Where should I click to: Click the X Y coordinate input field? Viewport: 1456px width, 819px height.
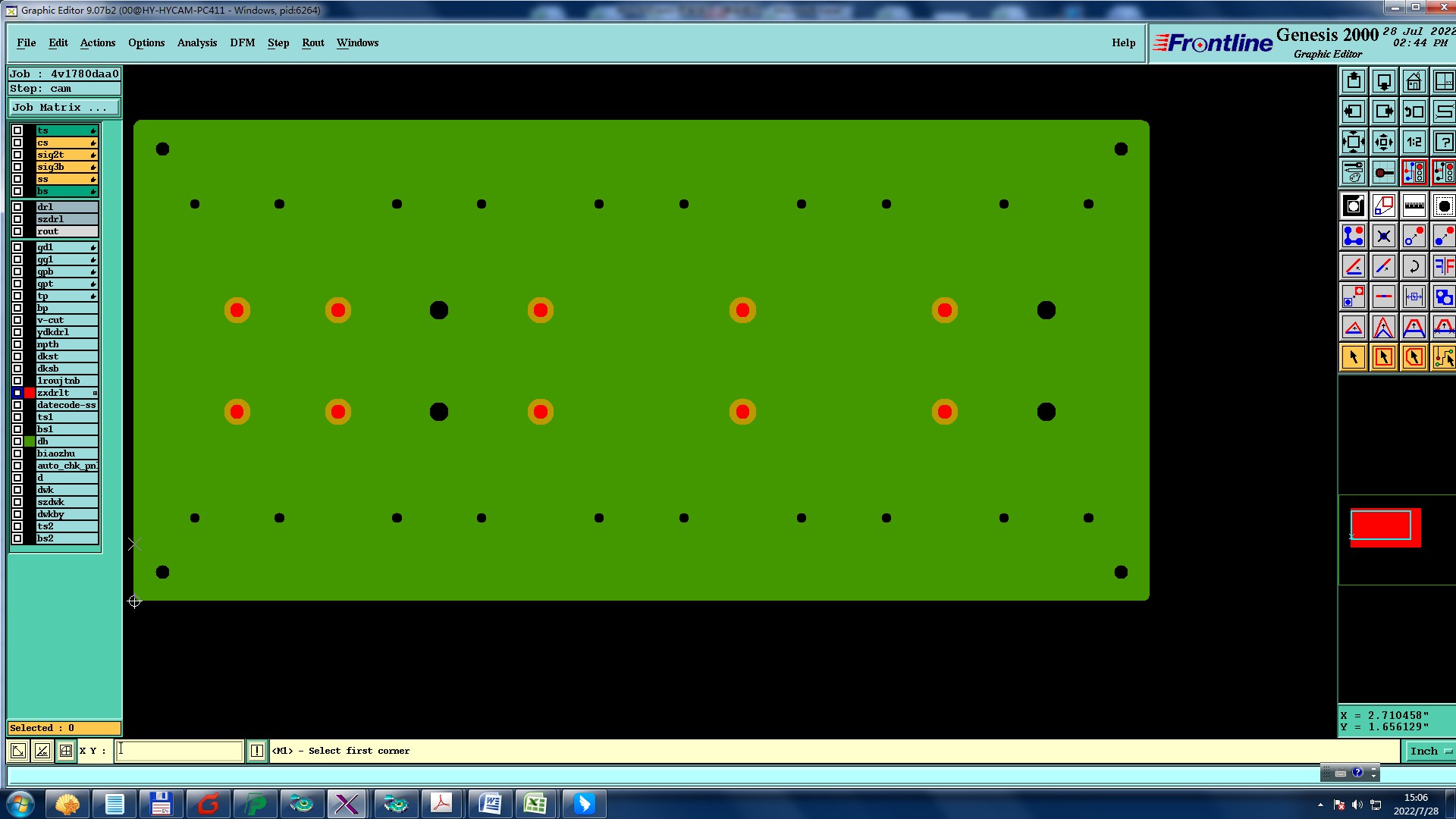coord(179,751)
